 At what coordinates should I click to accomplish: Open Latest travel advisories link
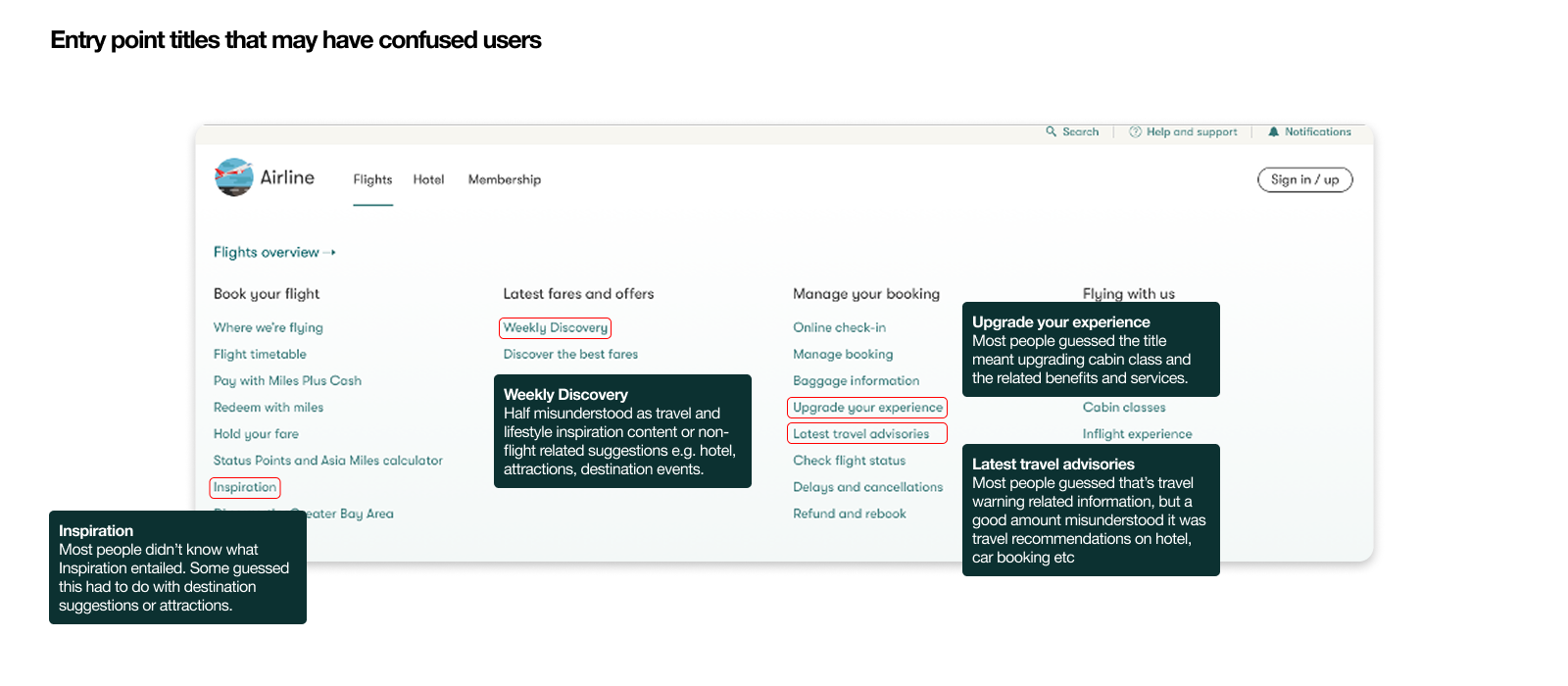pos(867,433)
